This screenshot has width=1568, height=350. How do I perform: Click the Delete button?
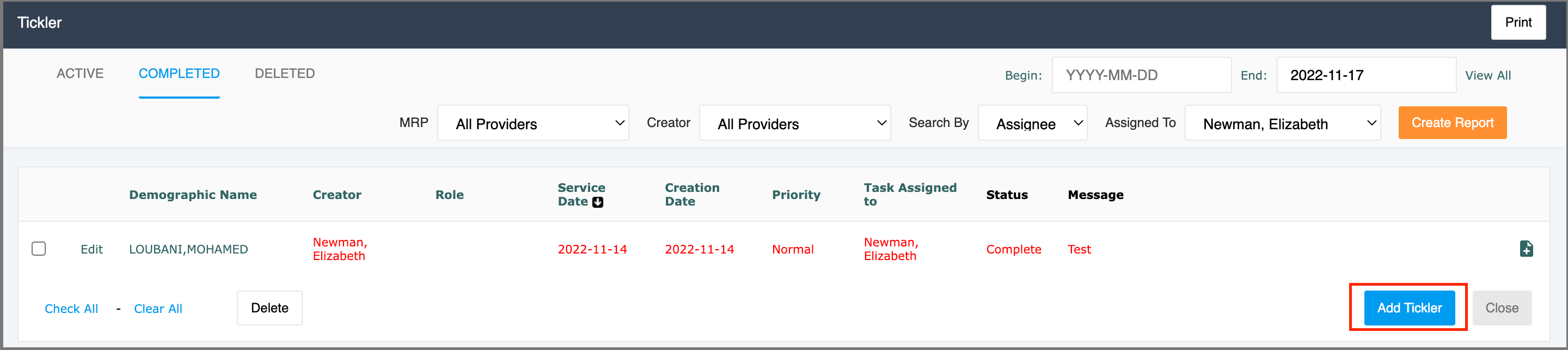pos(269,308)
